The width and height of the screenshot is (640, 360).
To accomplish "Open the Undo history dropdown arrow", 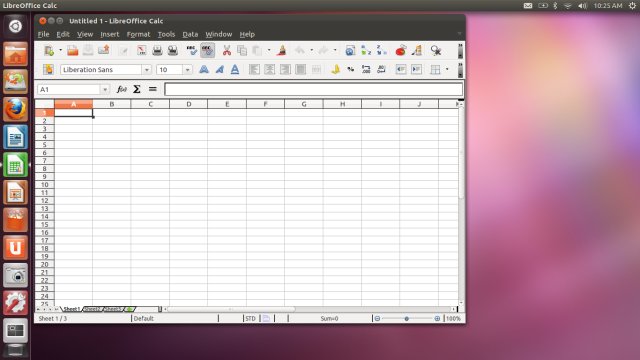I will click(x=311, y=50).
